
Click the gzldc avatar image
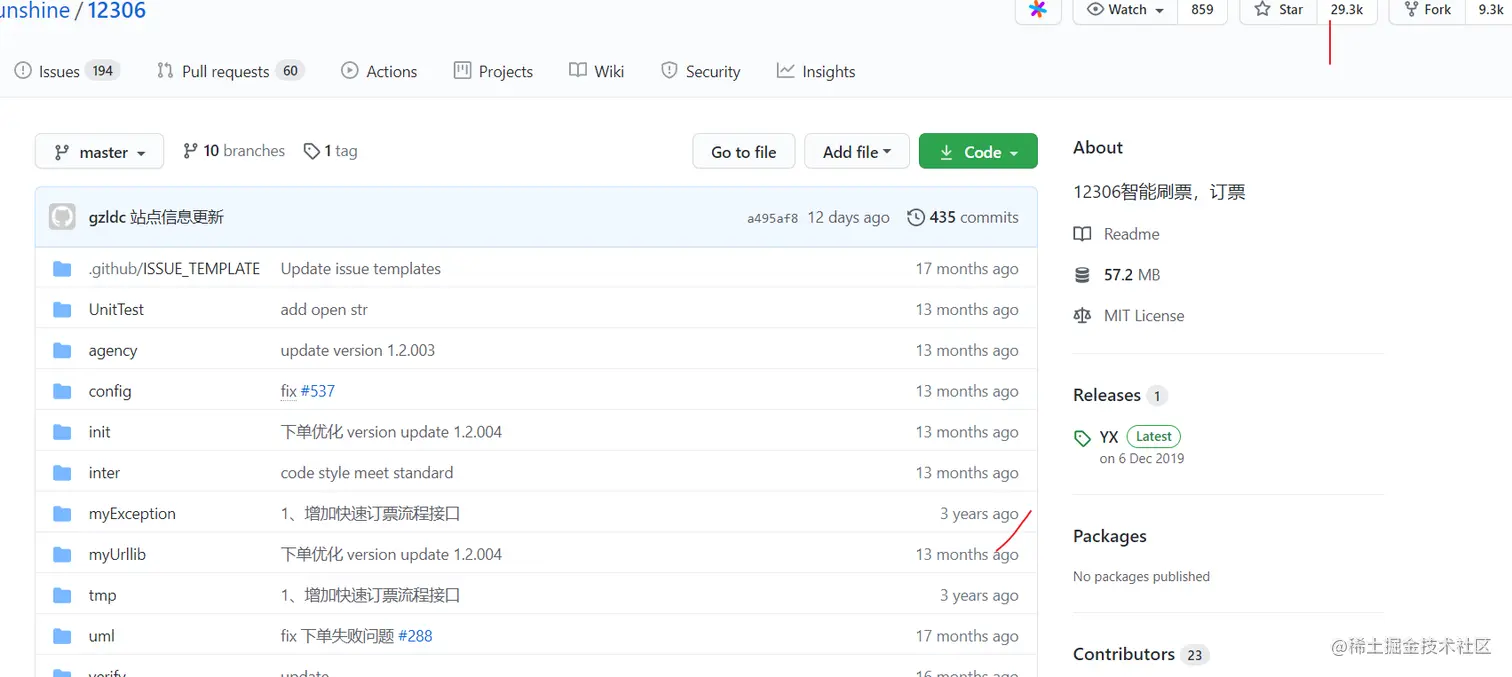click(62, 217)
